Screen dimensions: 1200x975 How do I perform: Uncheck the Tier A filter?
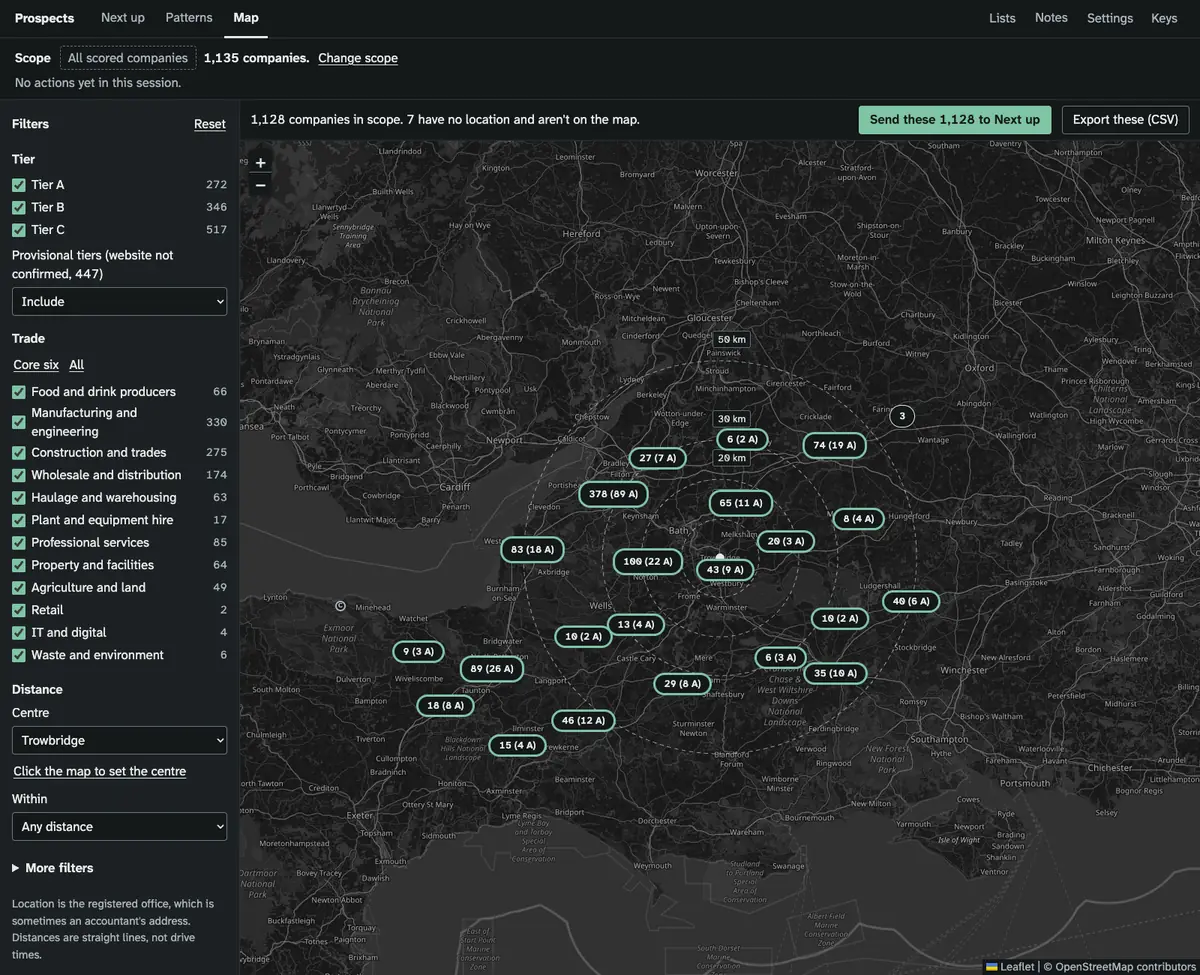(19, 185)
